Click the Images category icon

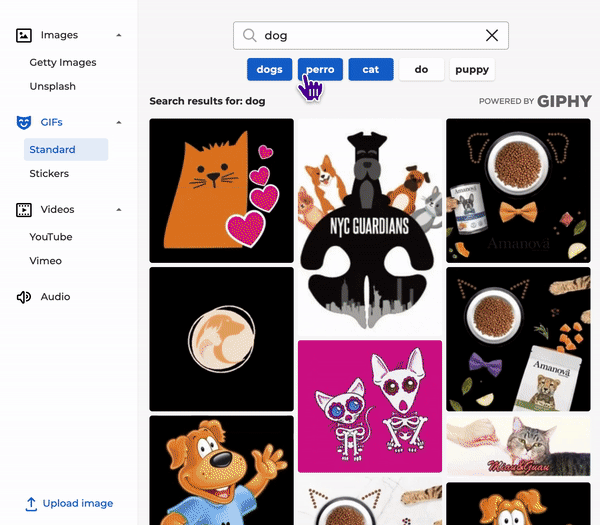(x=24, y=35)
